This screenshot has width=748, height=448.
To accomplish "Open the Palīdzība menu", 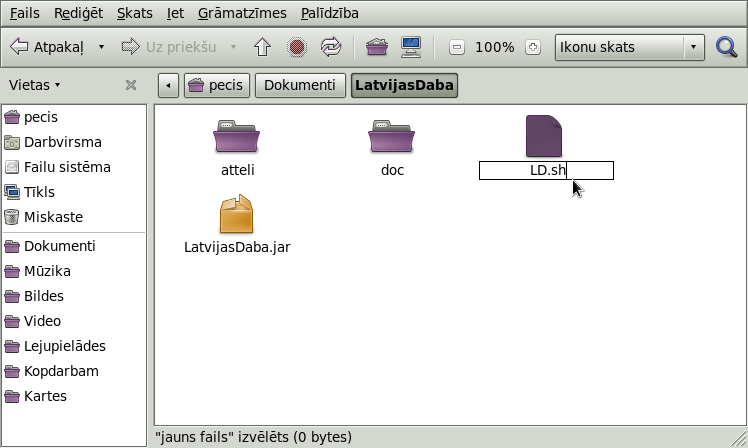I will click(x=330, y=13).
